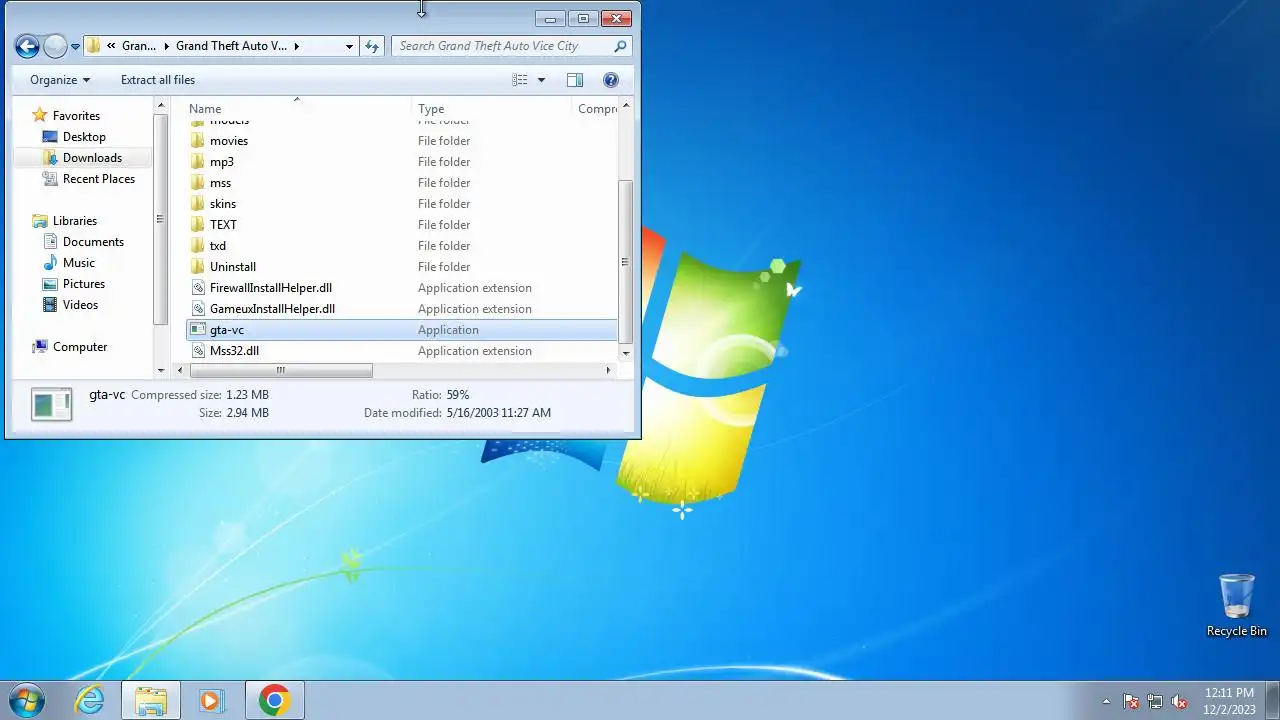Show the preview pane
The image size is (1280, 720).
point(575,80)
